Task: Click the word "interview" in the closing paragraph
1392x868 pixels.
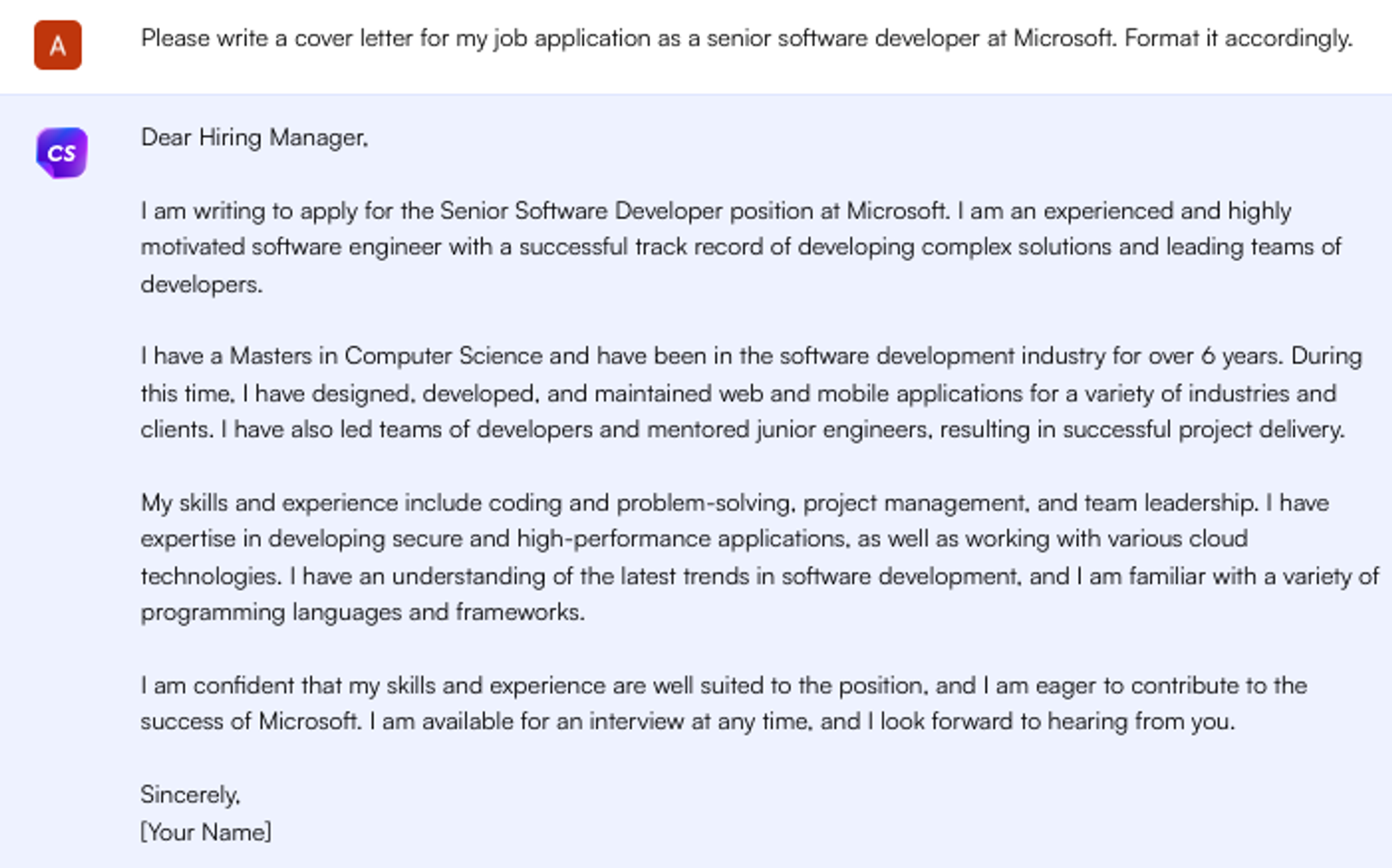Action: (x=636, y=722)
